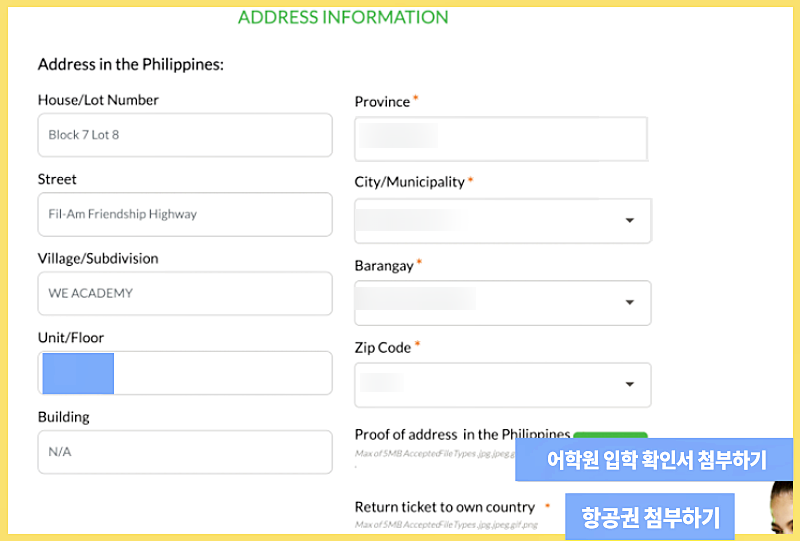
Task: Click inside the Unit/Floor input box
Action: pos(220,373)
